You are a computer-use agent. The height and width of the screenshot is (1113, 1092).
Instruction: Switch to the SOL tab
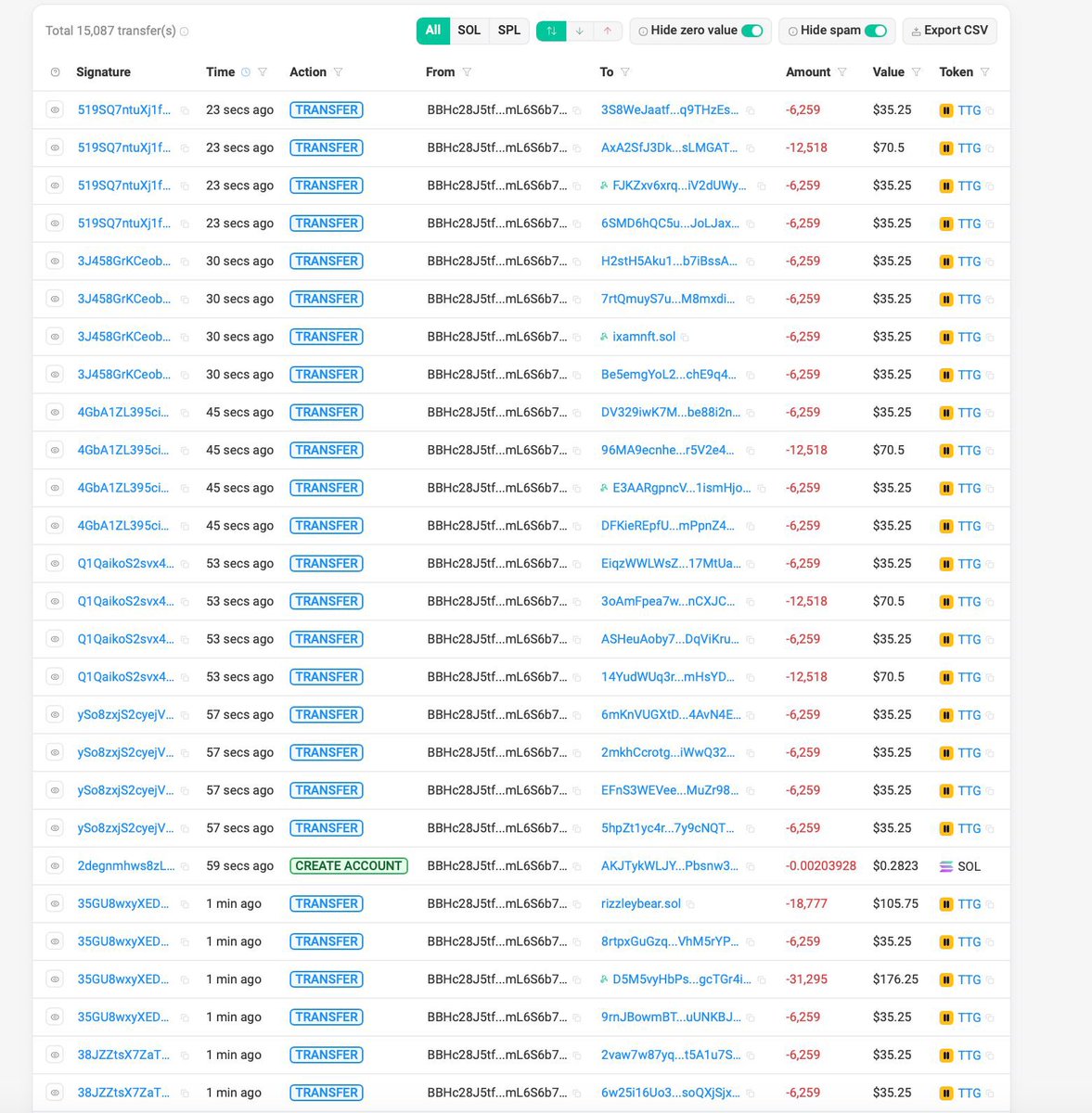(x=469, y=30)
